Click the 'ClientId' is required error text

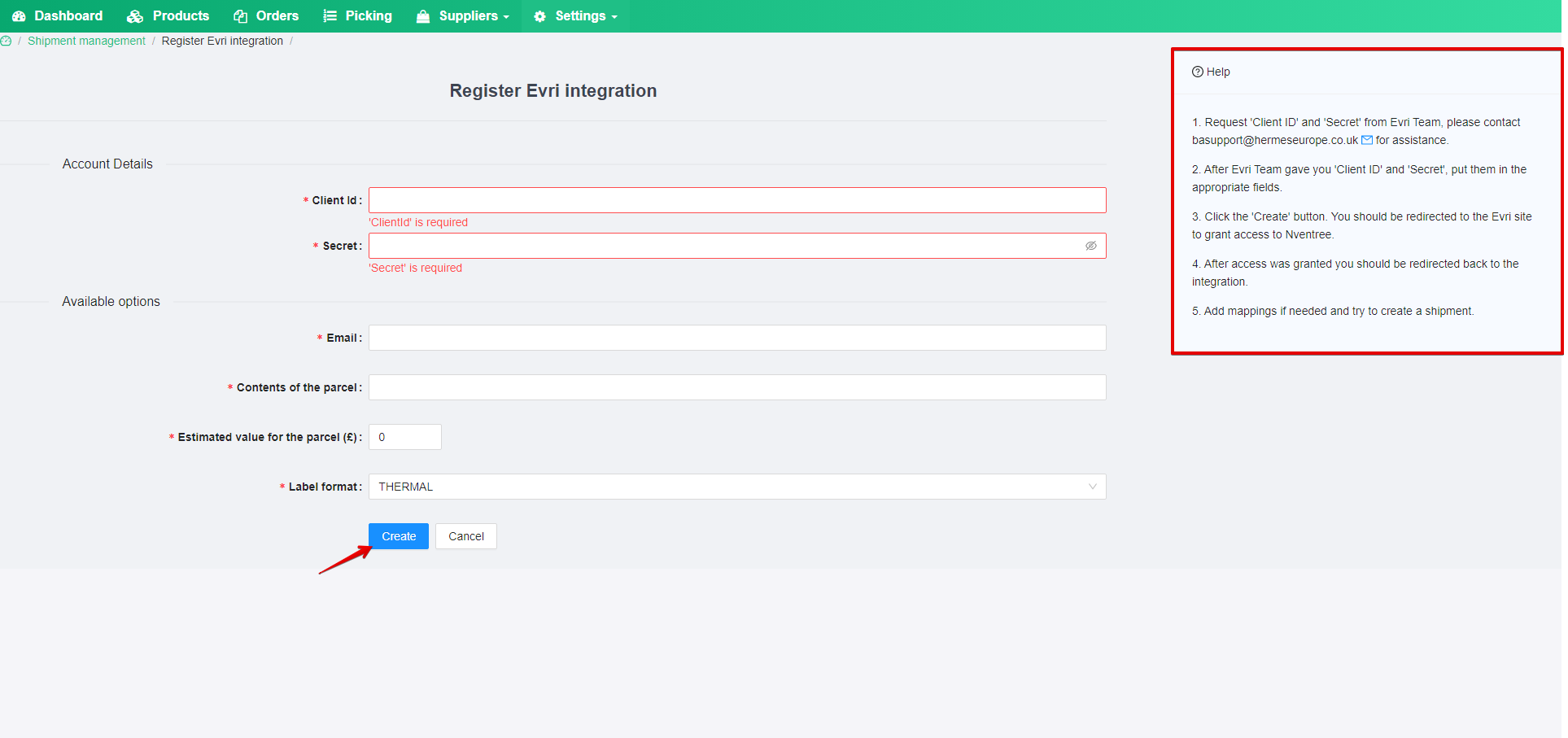pos(418,222)
